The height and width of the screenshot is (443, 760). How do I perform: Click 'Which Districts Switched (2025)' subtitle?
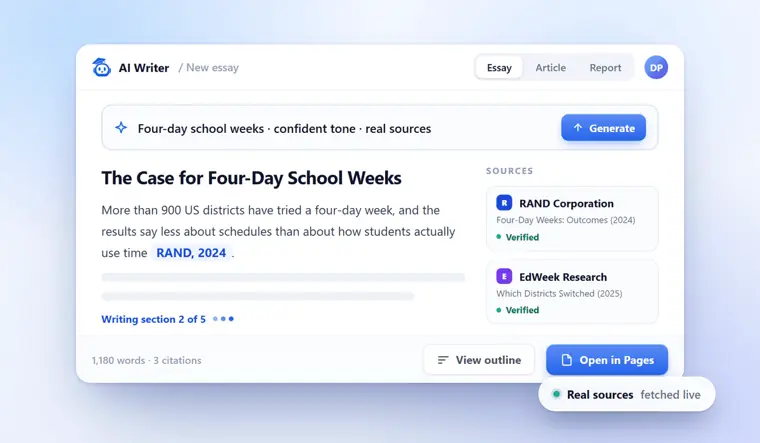[x=559, y=293]
